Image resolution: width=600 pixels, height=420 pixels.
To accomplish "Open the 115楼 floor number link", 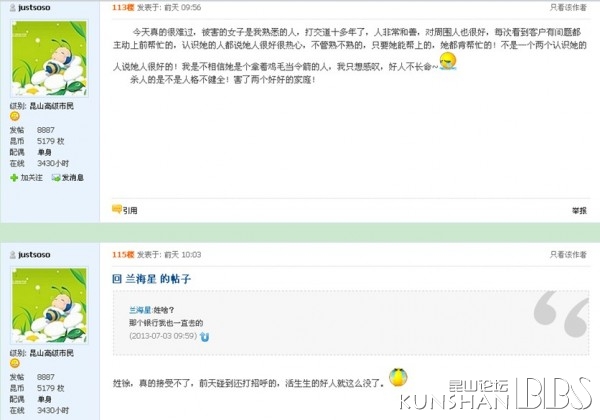I will (123, 254).
